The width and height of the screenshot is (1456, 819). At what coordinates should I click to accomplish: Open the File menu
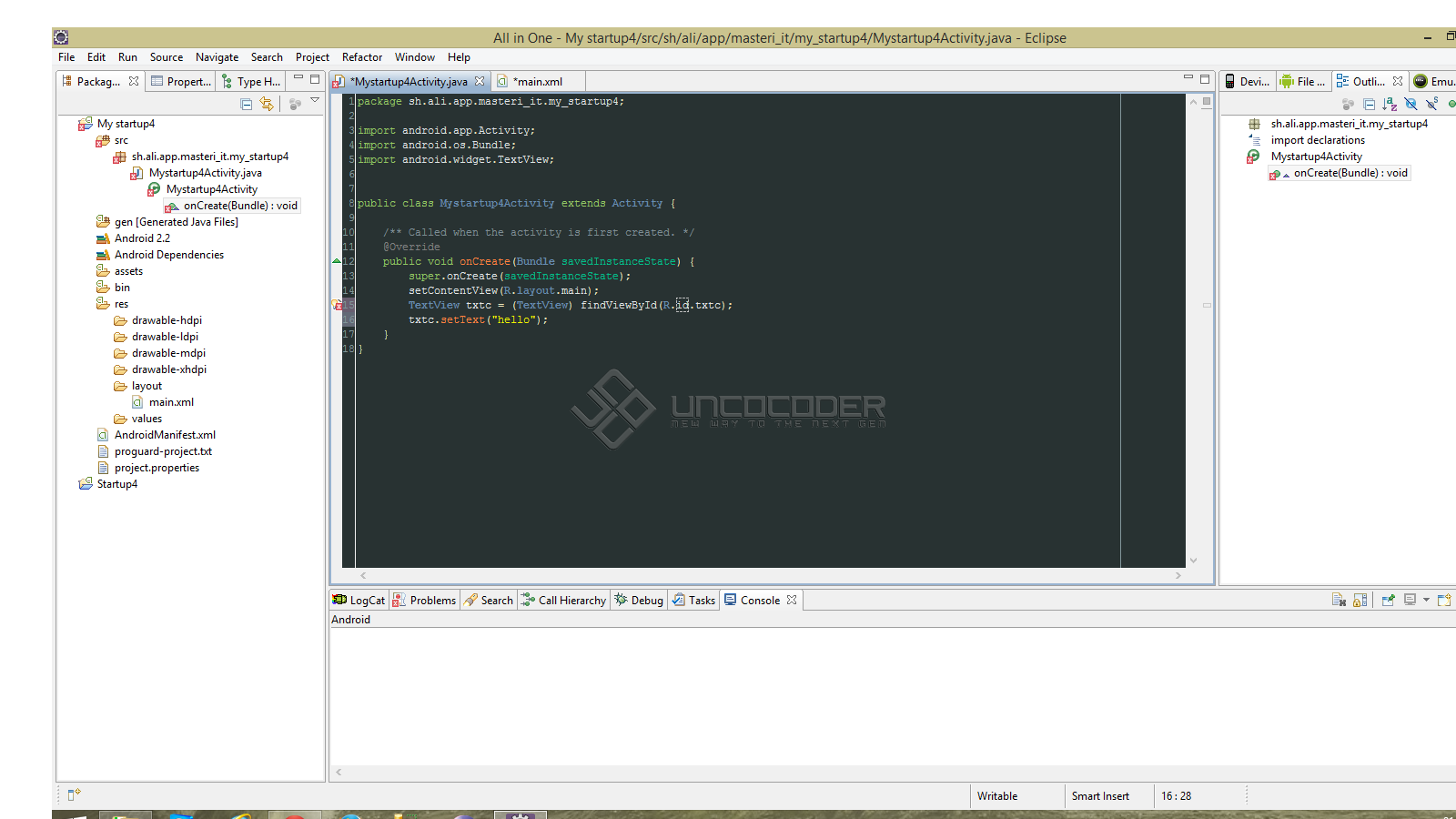66,57
